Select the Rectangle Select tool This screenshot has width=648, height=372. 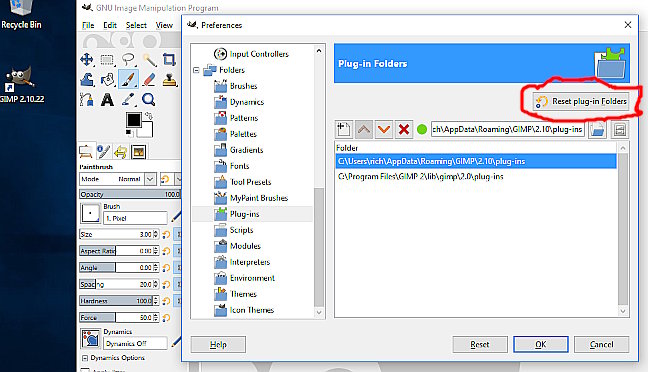tap(107, 60)
